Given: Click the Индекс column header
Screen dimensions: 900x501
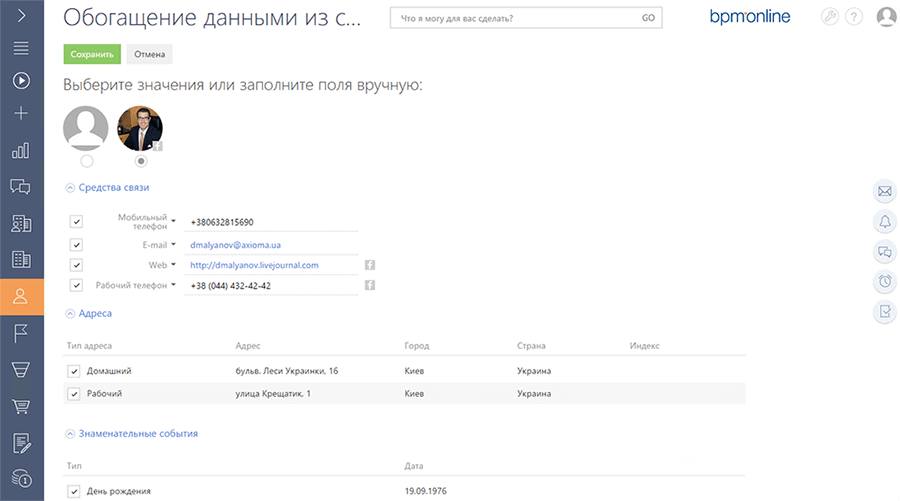Looking at the screenshot, I should point(645,345).
